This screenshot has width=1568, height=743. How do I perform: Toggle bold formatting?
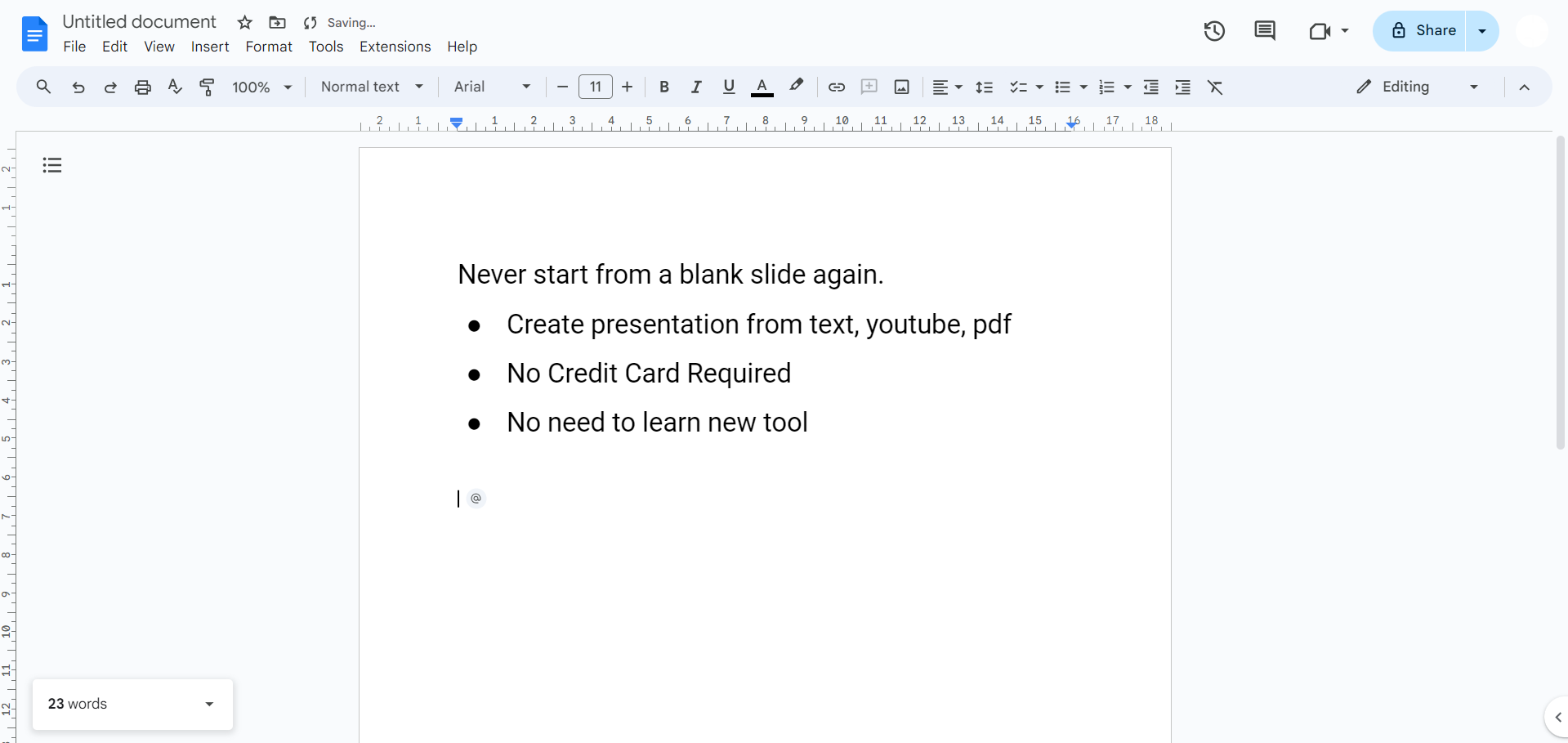point(664,87)
